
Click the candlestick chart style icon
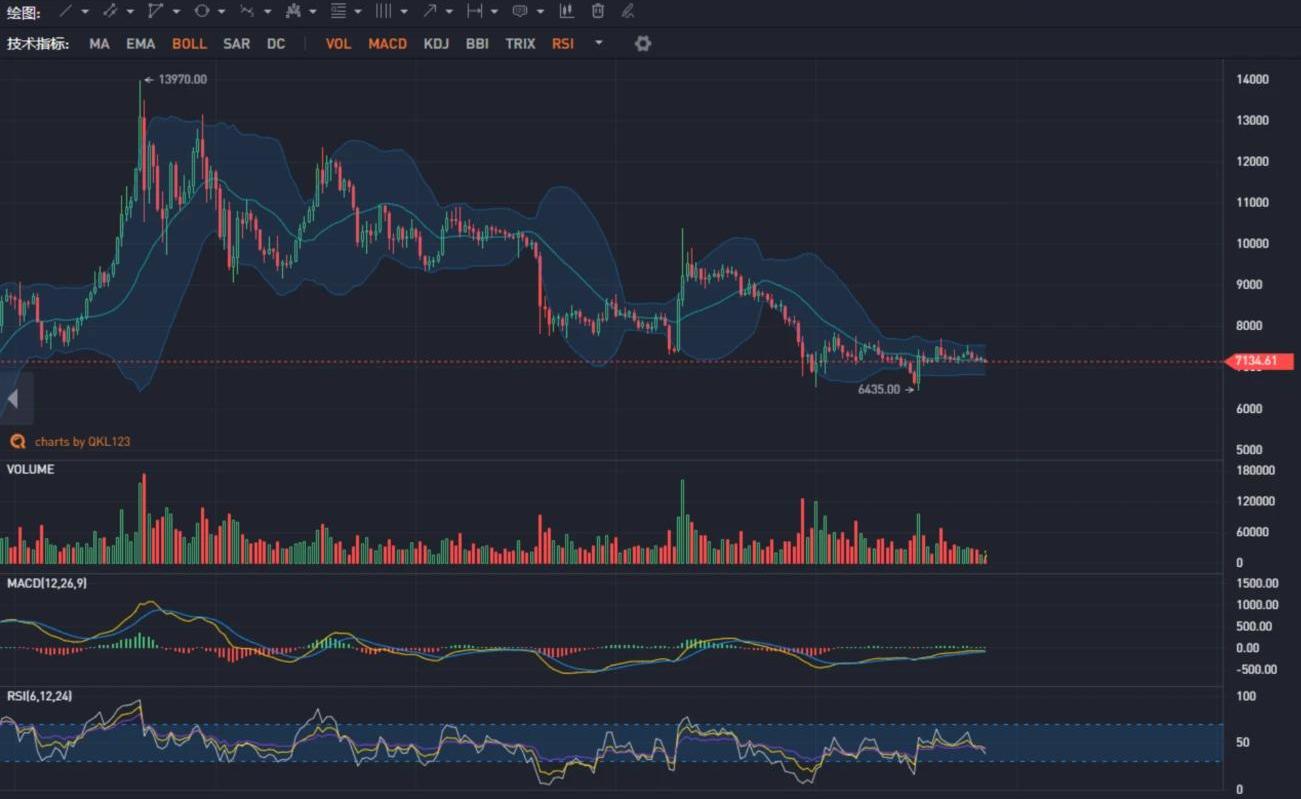click(x=567, y=11)
